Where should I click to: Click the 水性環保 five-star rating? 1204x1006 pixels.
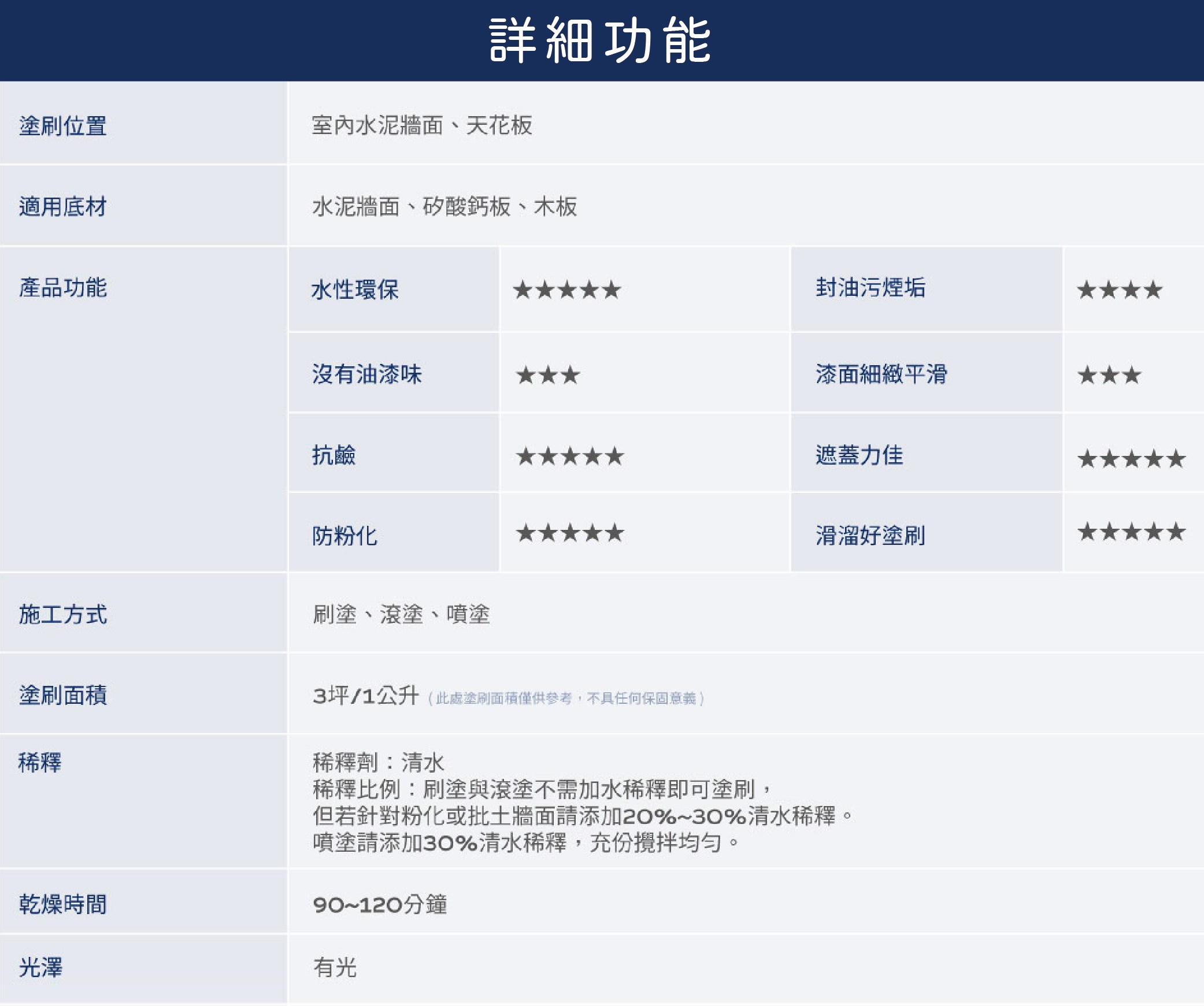click(x=566, y=289)
